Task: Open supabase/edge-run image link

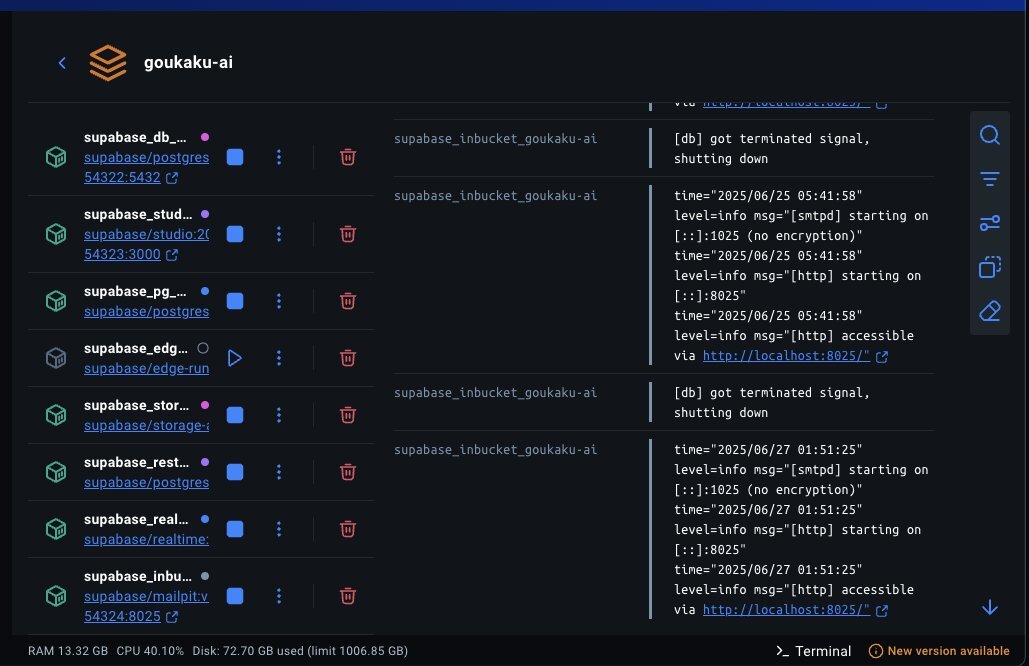Action: (146, 369)
